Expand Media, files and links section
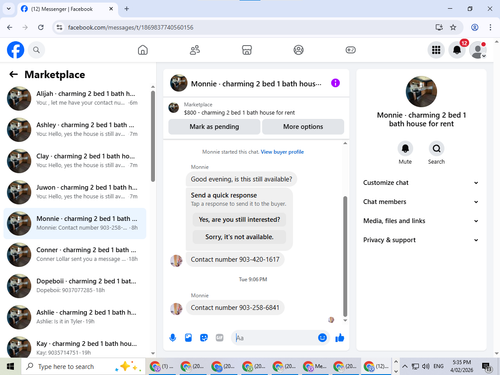 [421, 221]
